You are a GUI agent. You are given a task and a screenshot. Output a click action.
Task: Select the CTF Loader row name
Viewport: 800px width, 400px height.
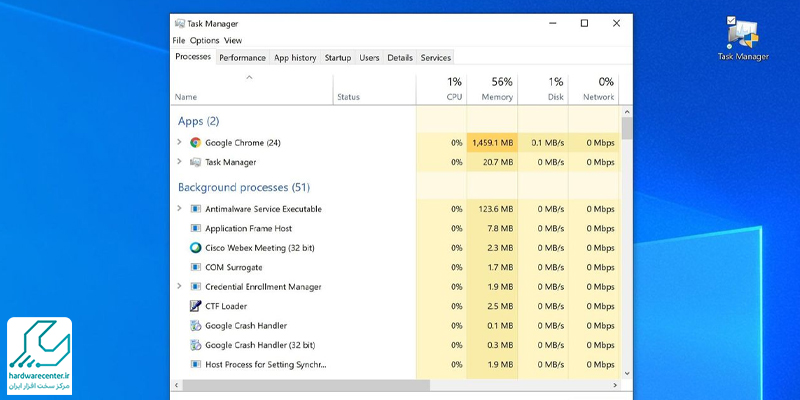click(226, 306)
